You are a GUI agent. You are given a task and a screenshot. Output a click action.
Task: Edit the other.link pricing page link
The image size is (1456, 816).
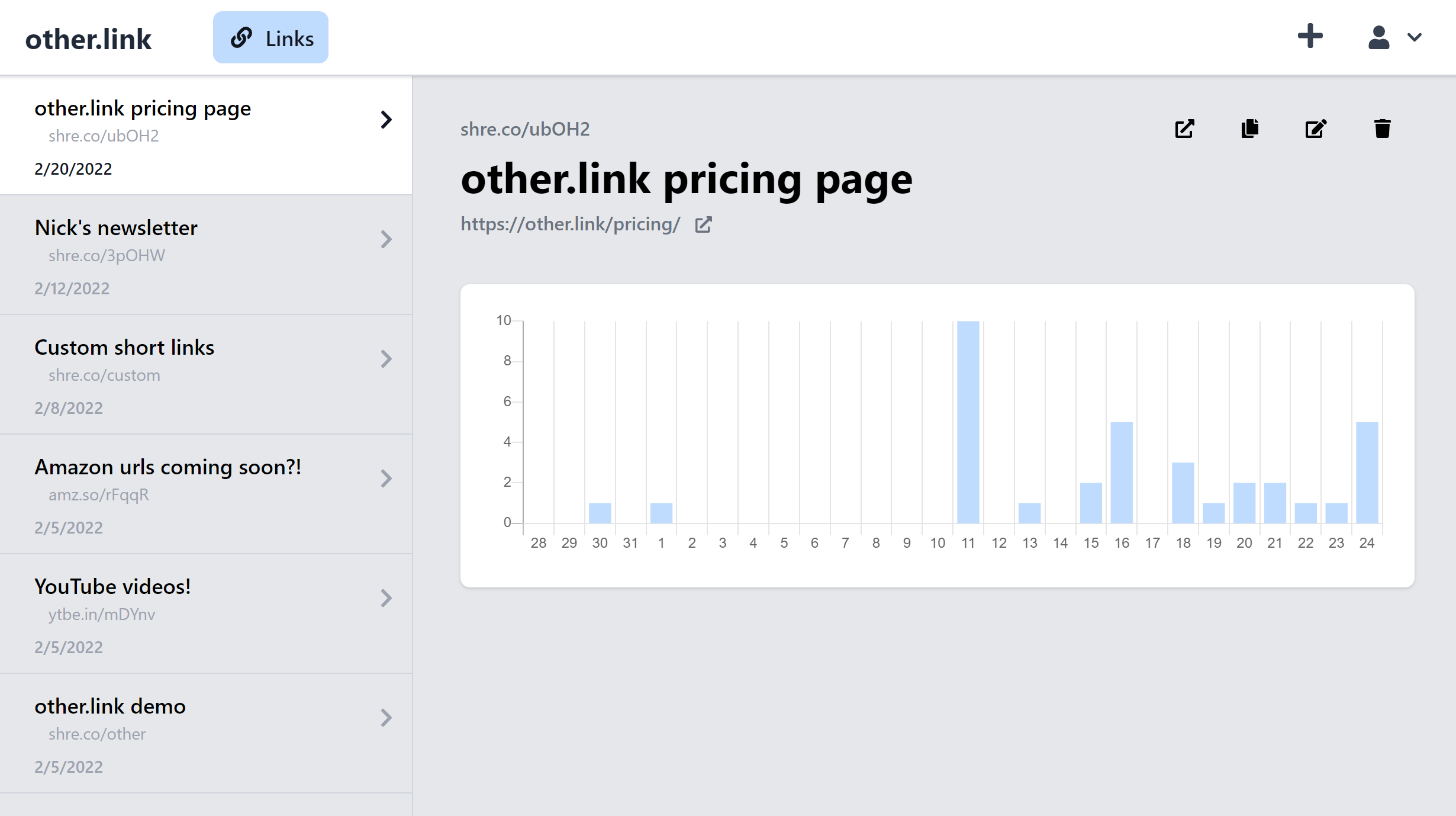(x=1316, y=128)
